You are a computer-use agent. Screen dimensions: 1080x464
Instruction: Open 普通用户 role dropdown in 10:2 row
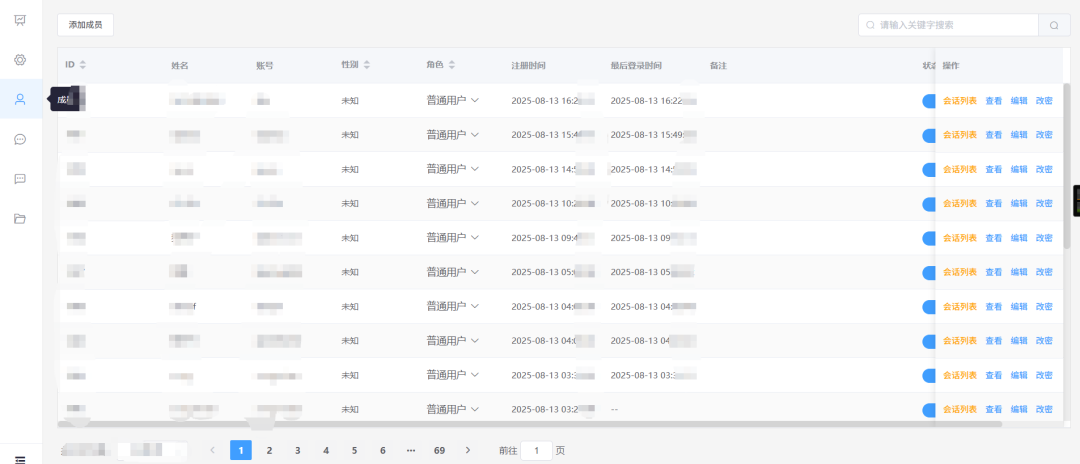coord(453,203)
